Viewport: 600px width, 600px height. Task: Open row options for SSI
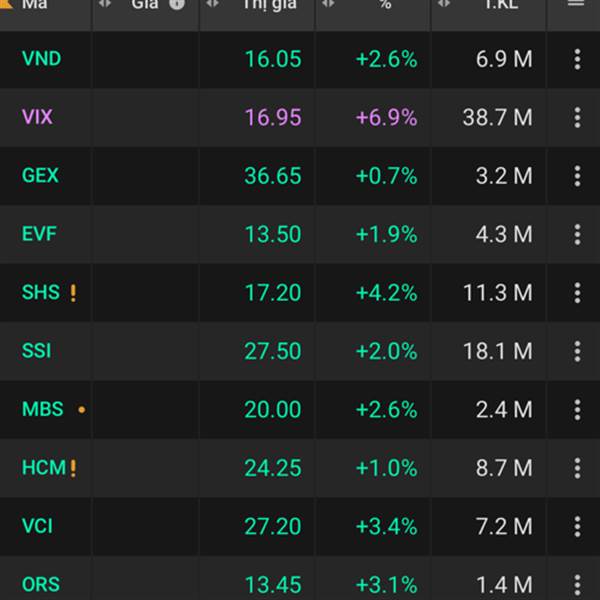click(577, 351)
